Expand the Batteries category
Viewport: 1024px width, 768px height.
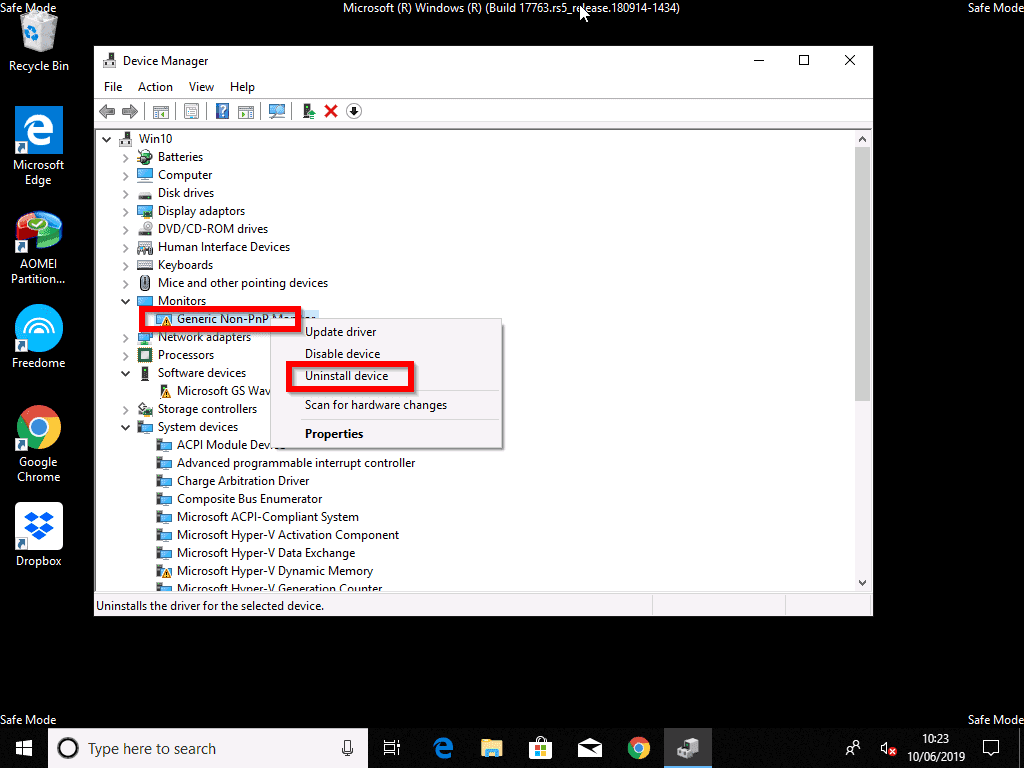coord(125,157)
